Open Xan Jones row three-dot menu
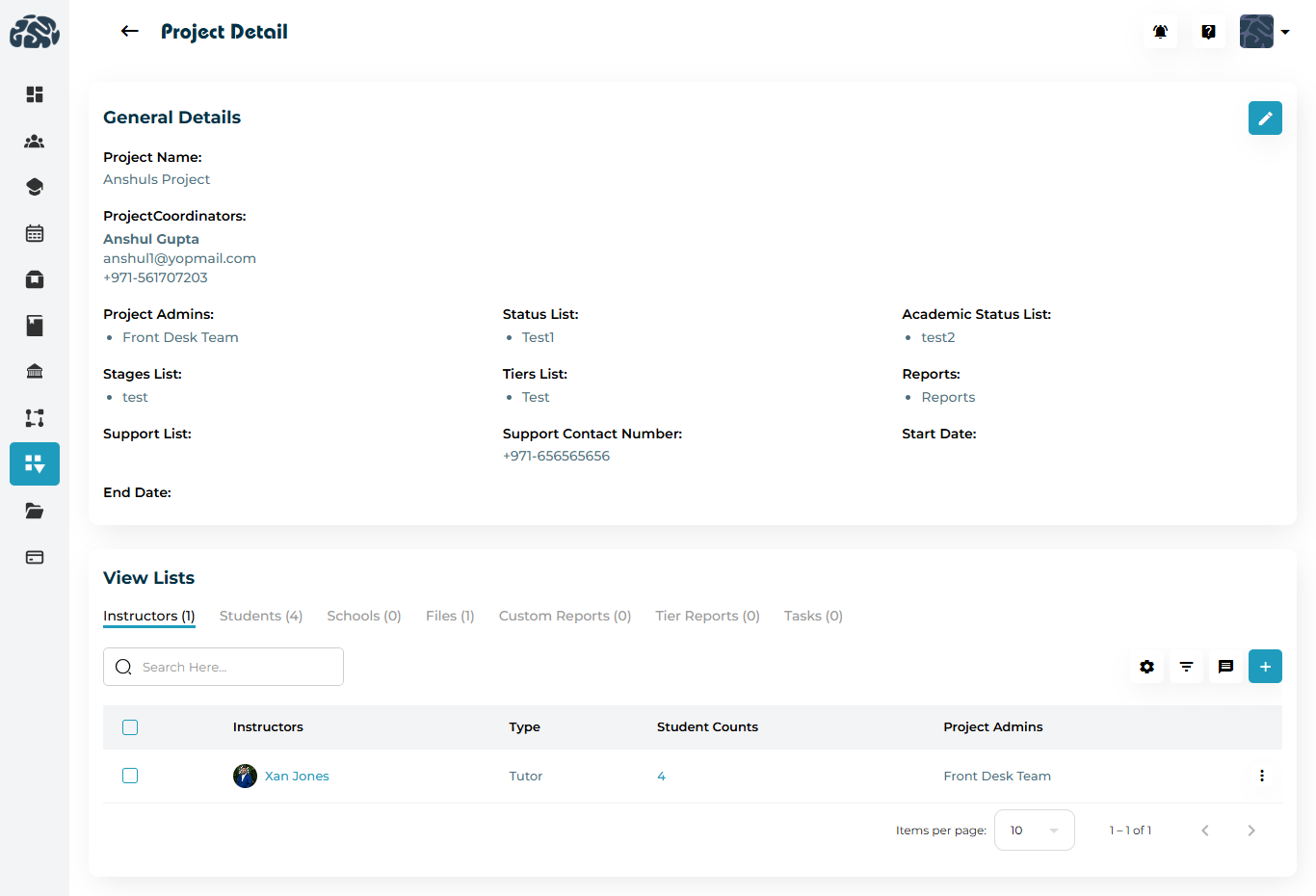This screenshot has height=896, width=1316. pyautogui.click(x=1261, y=776)
